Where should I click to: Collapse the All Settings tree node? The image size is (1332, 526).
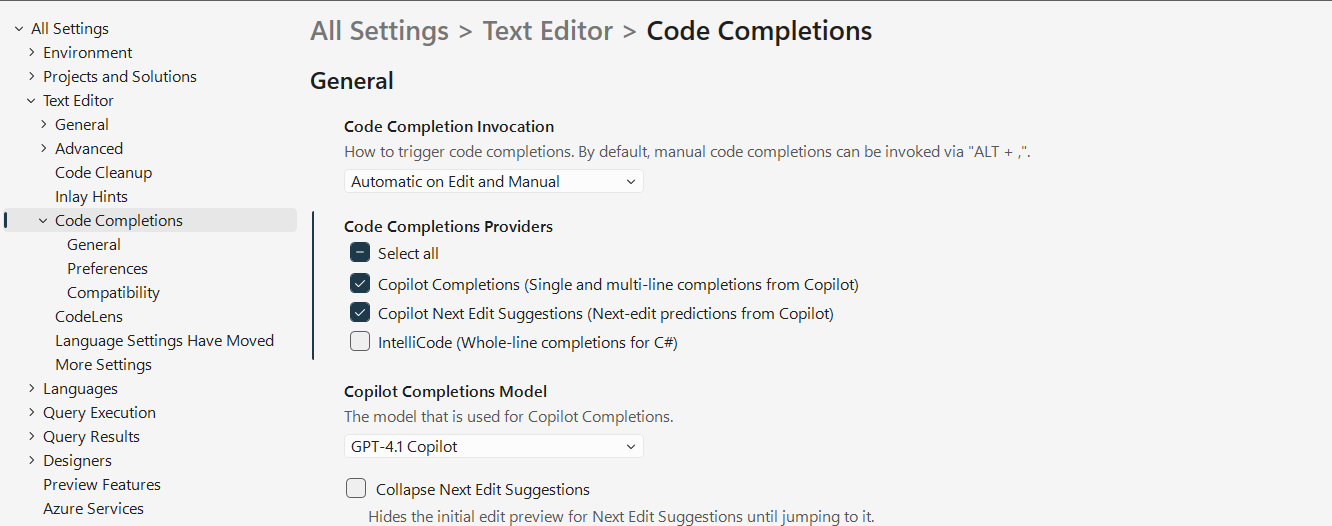[19, 29]
